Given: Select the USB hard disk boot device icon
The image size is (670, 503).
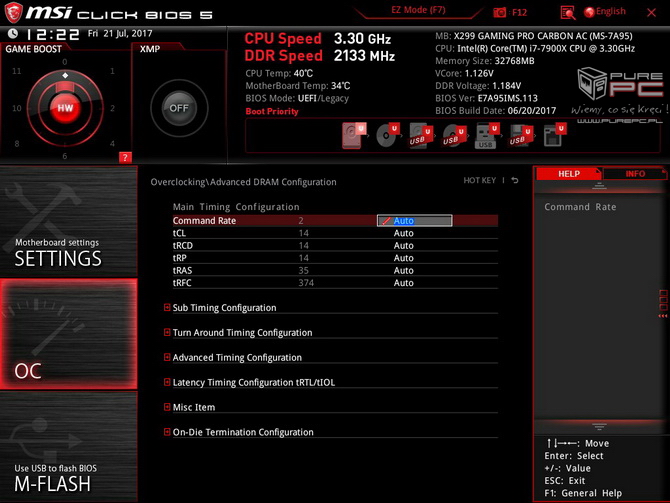Looking at the screenshot, I should click(x=421, y=136).
